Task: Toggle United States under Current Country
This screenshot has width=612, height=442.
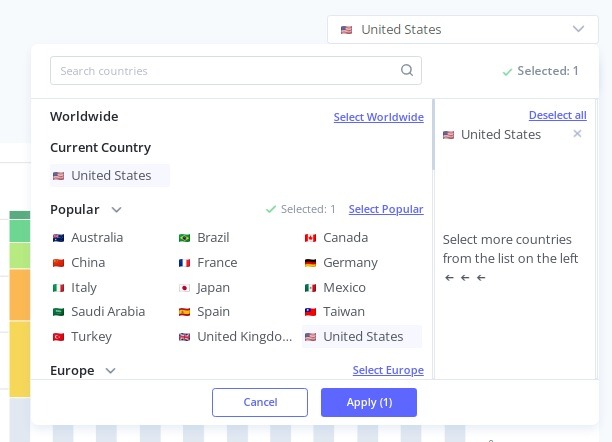Action: point(110,176)
